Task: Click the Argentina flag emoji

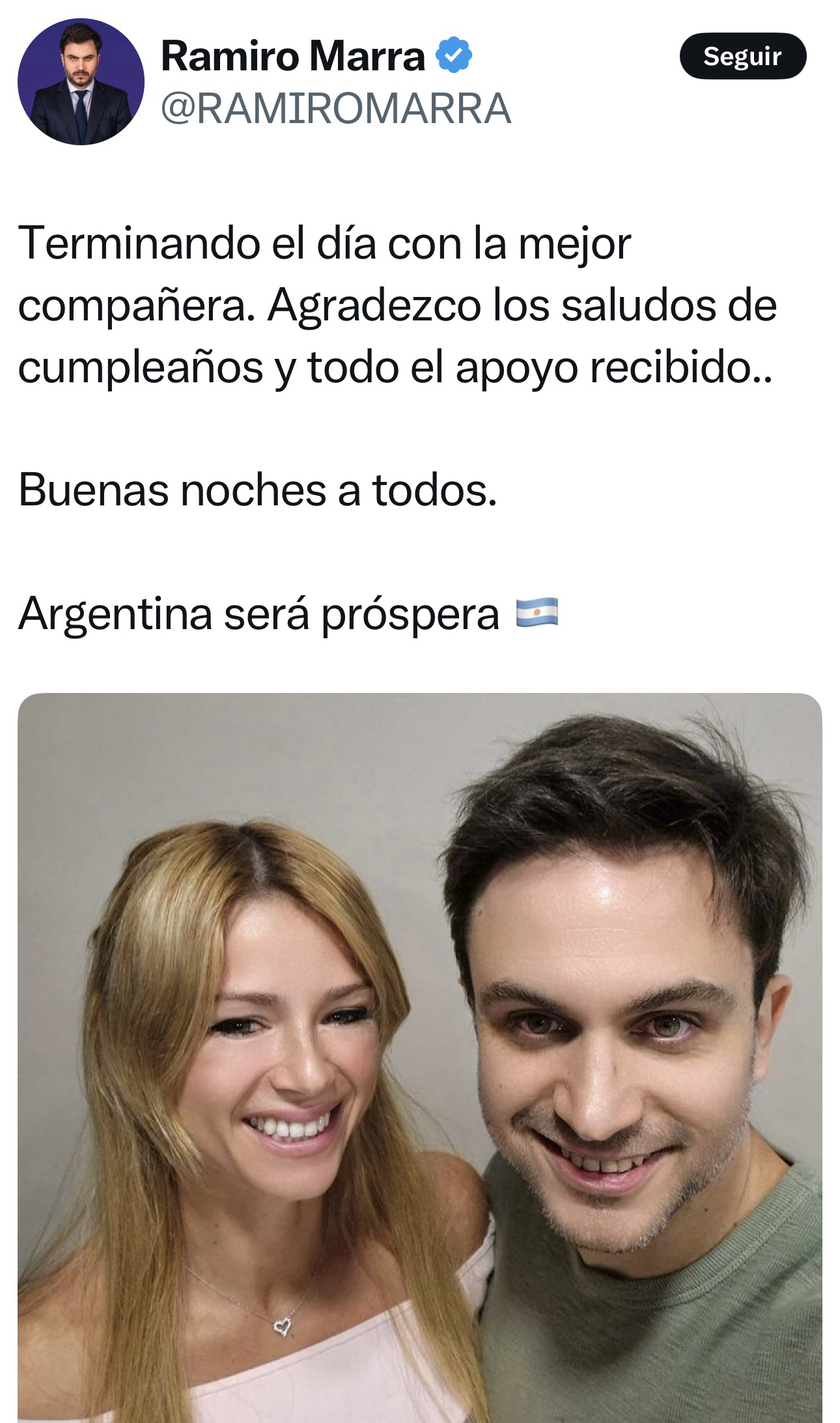Action: [537, 613]
